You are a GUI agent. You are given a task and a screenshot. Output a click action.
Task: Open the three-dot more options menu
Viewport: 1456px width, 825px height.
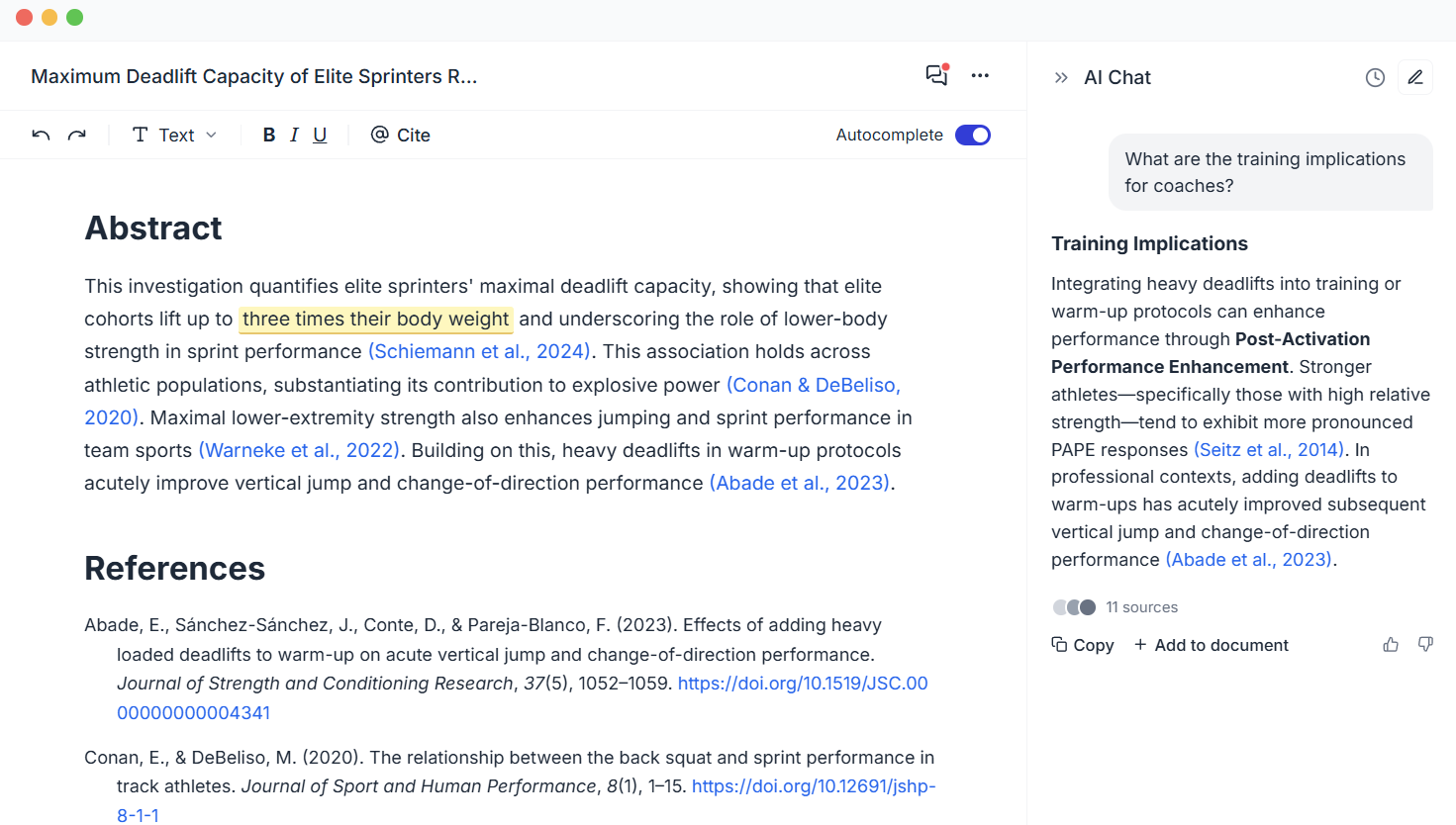(980, 75)
